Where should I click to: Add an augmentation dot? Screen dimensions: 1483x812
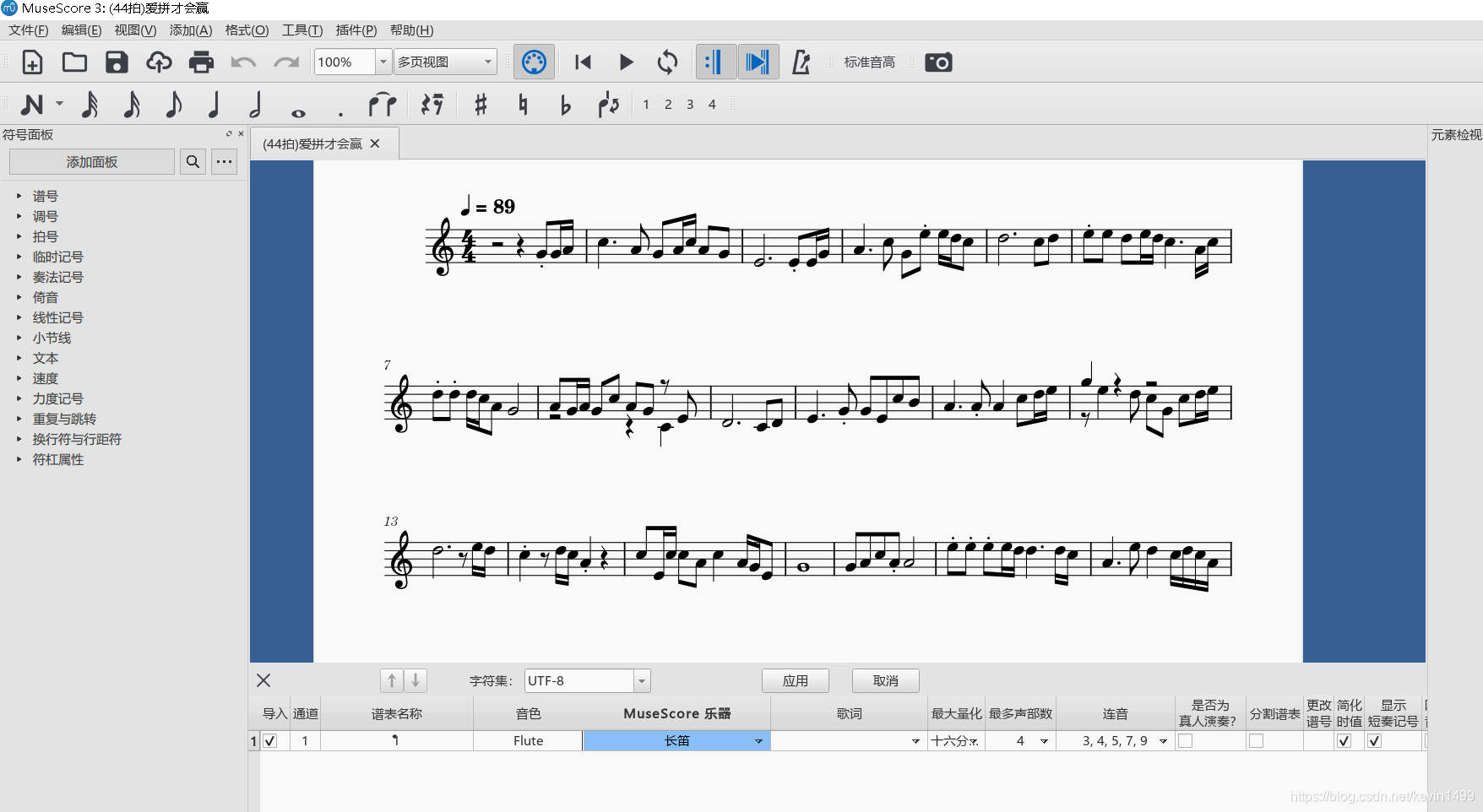[x=340, y=112]
